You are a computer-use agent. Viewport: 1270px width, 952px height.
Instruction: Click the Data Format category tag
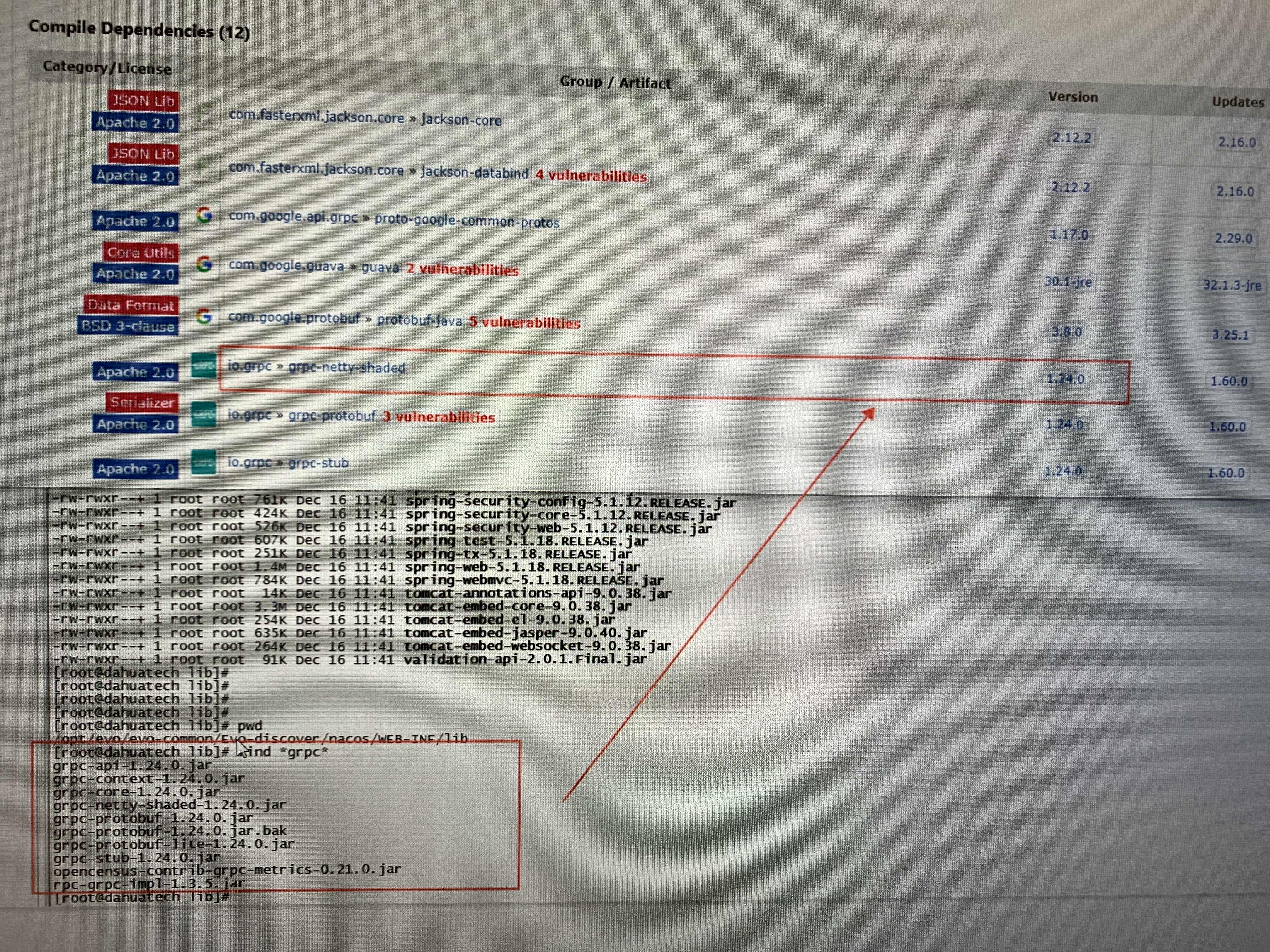(x=131, y=305)
